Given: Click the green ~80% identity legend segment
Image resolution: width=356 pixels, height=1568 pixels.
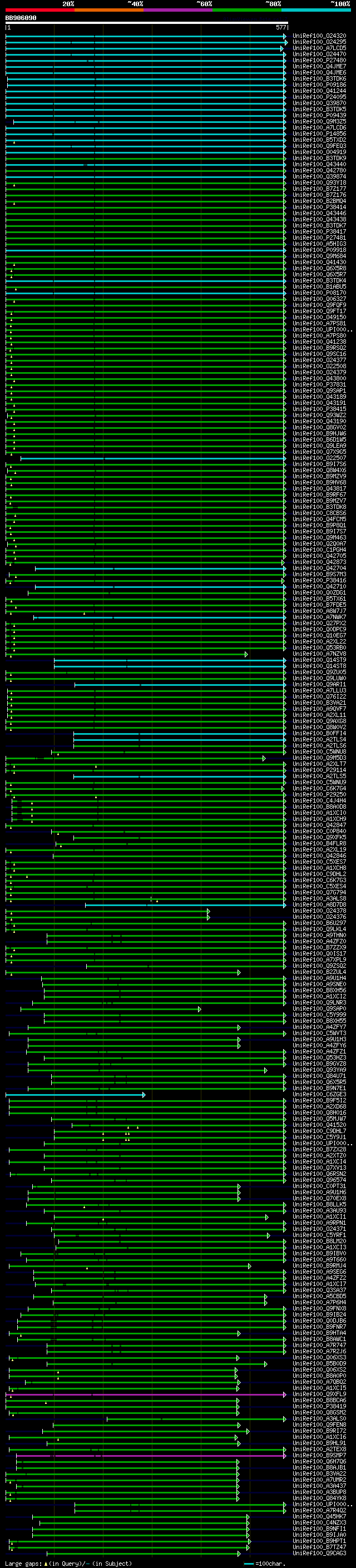Looking at the screenshot, I should [247, 10].
